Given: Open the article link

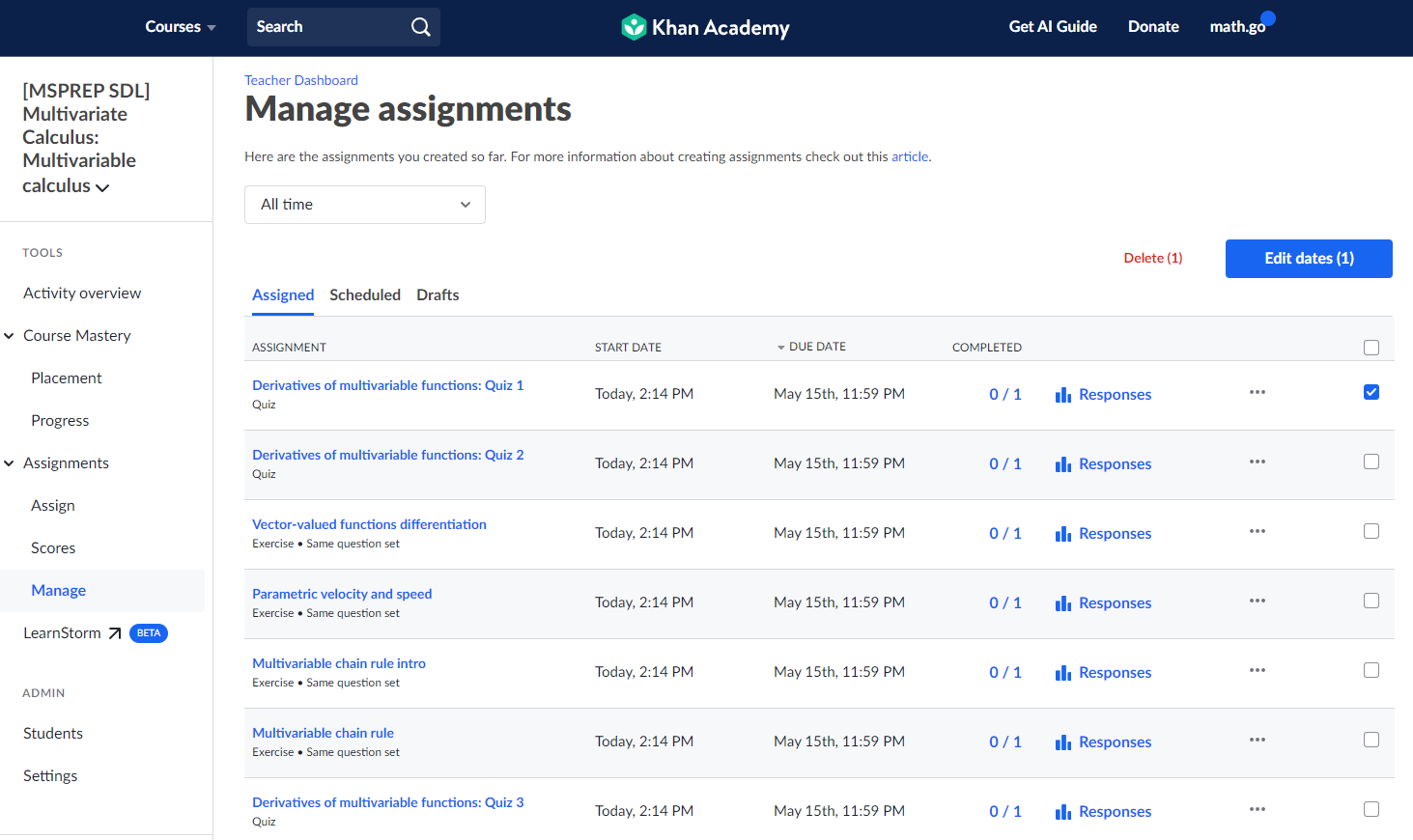Looking at the screenshot, I should (x=910, y=156).
